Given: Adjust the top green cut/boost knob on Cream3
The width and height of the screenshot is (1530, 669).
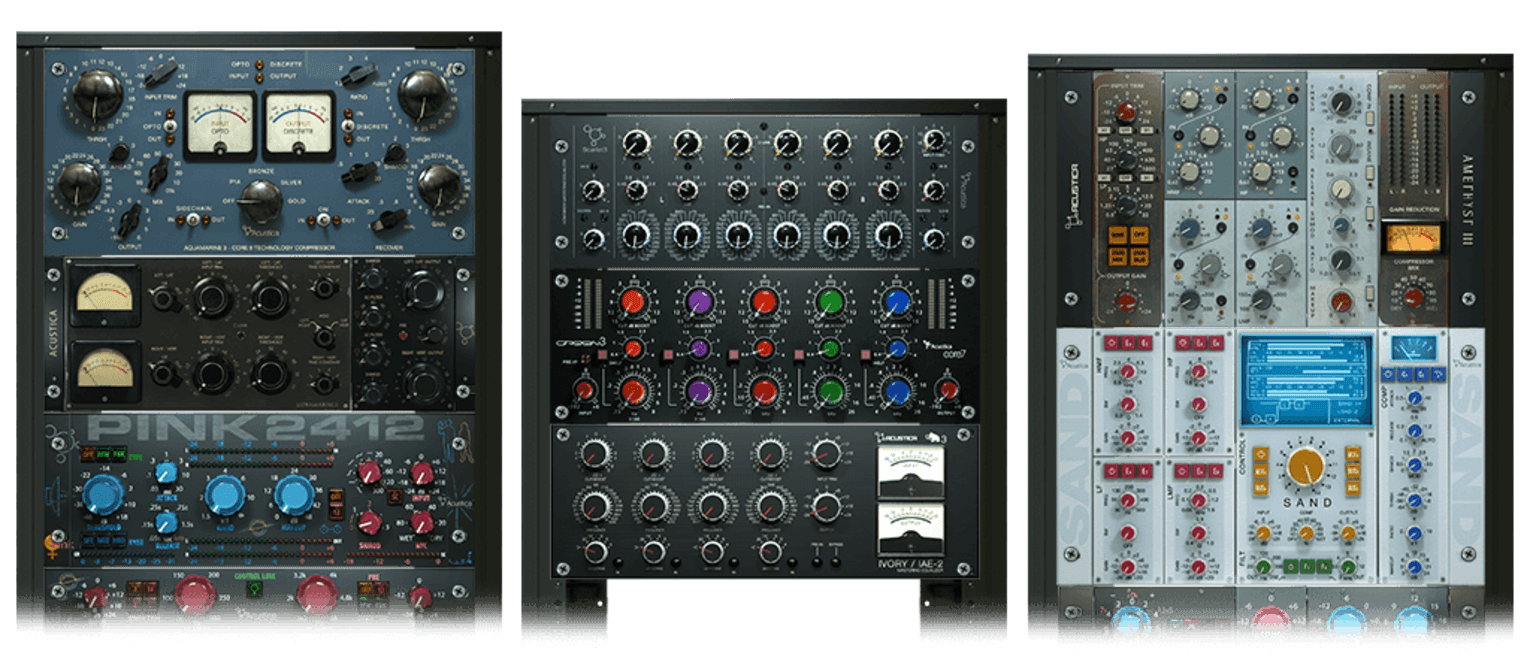Looking at the screenshot, I should click(829, 302).
